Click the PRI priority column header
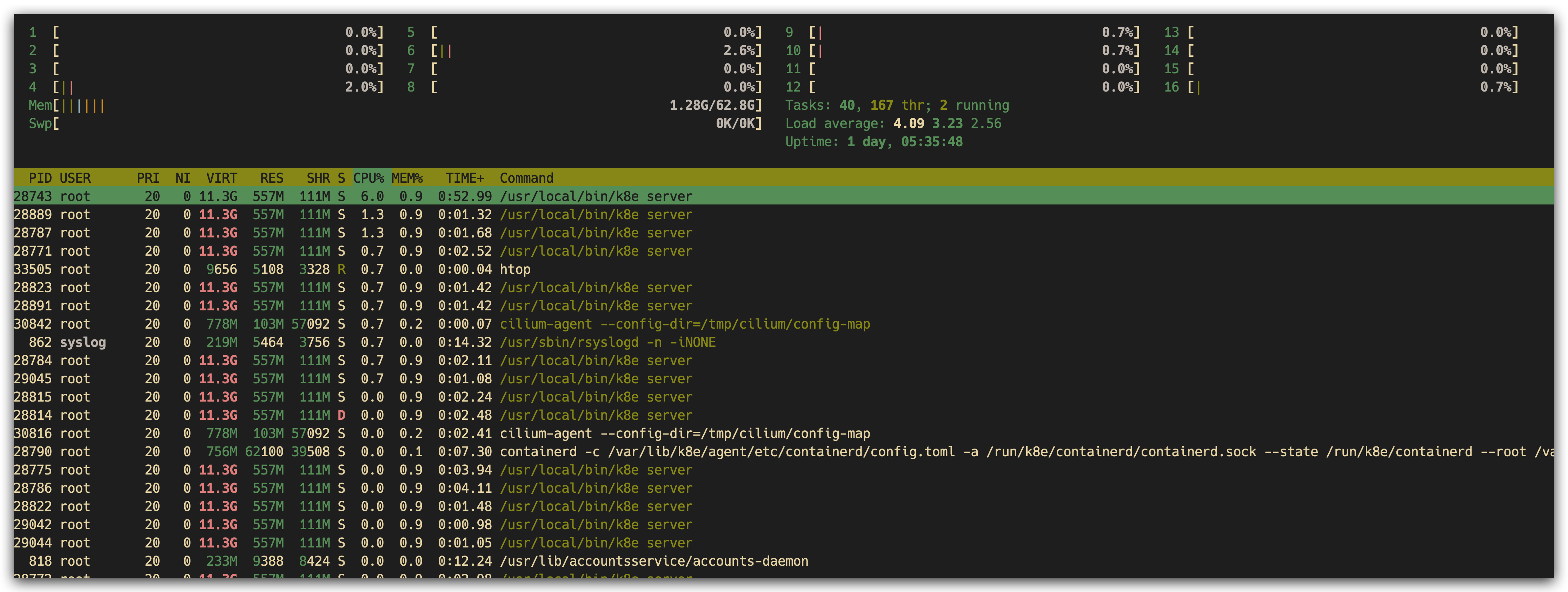 (148, 178)
